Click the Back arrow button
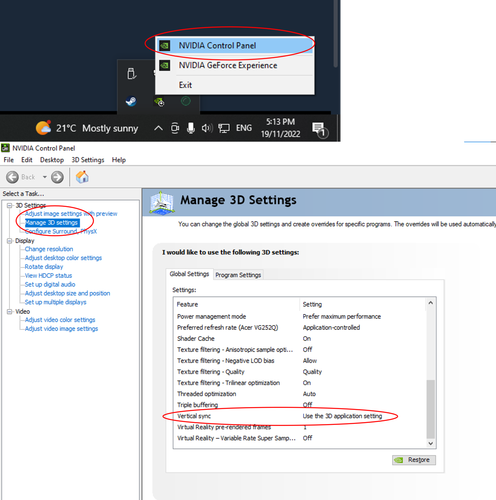 [13, 177]
